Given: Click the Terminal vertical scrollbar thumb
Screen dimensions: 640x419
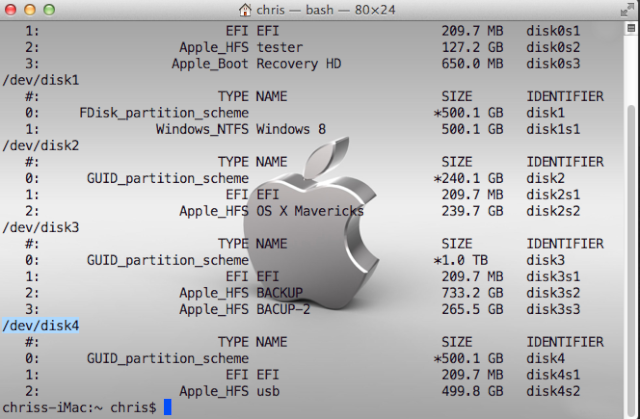Looking at the screenshot, I should tap(631, 259).
